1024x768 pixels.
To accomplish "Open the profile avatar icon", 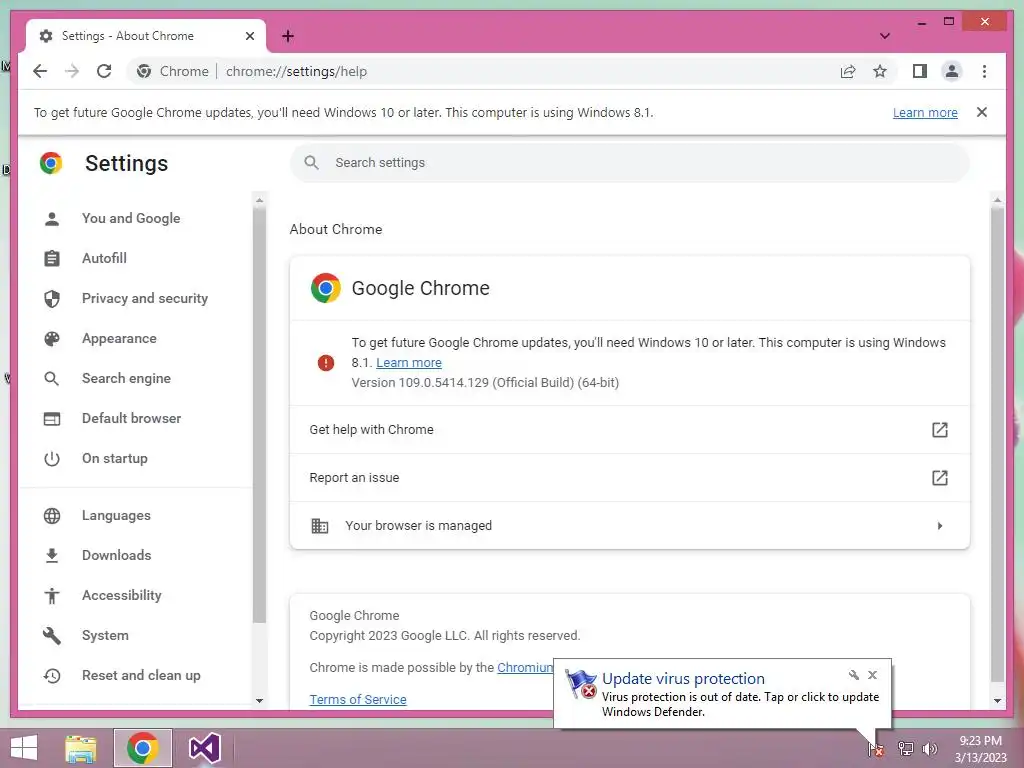I will 952,71.
